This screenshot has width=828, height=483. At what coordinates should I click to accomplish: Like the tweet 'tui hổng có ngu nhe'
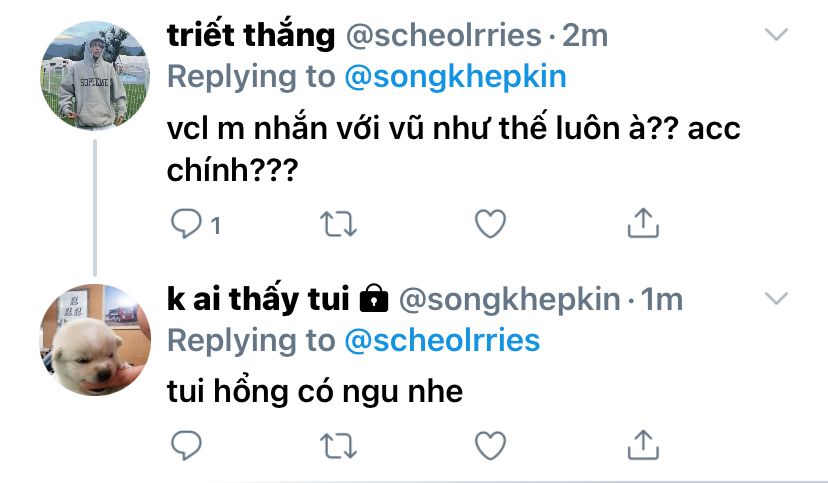491,445
